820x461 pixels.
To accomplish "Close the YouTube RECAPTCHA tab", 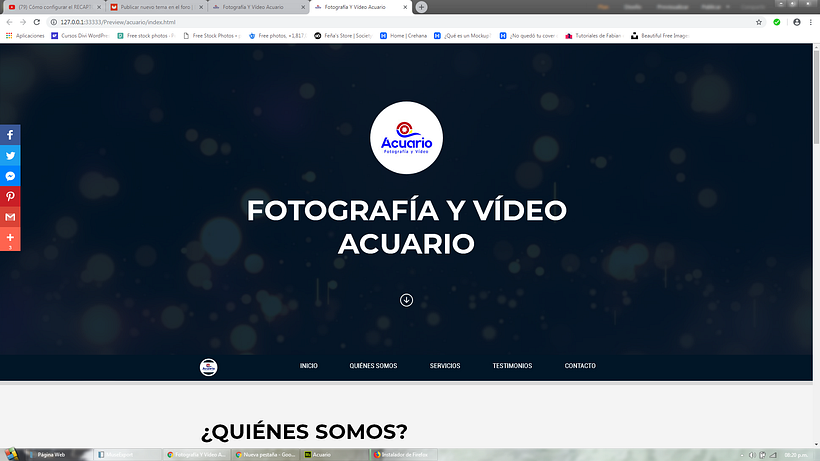I will pos(99,7).
